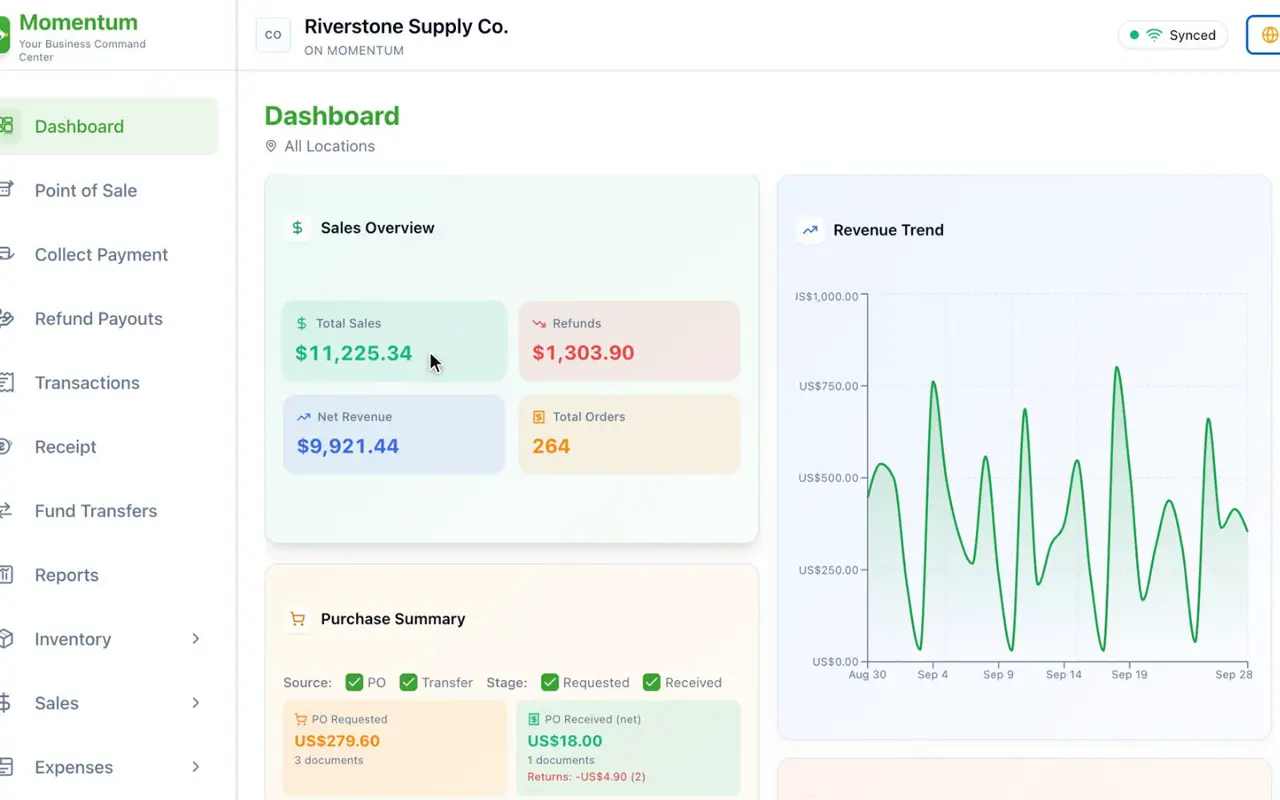Click the receipt icon in Total Orders card

tap(539, 417)
